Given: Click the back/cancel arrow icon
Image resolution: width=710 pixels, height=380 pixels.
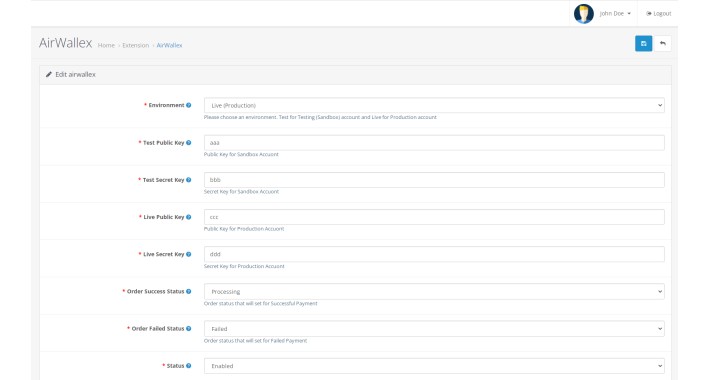Looking at the screenshot, I should [662, 43].
